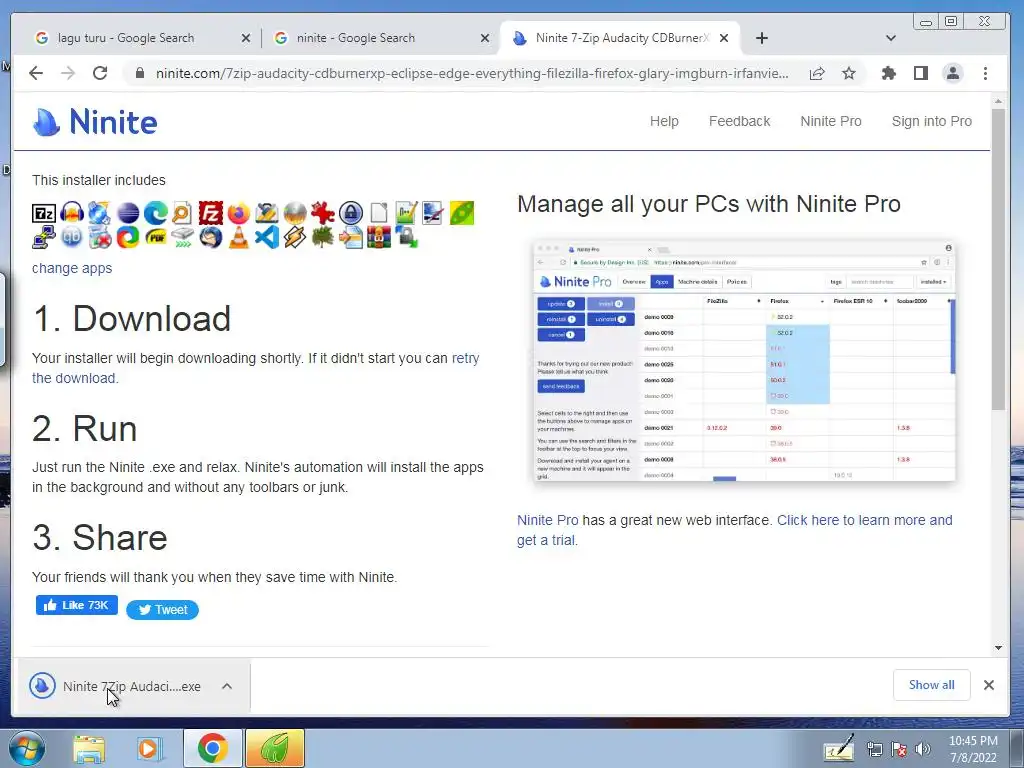Click Sign into Pro
This screenshot has height=768, width=1024.
(x=932, y=121)
